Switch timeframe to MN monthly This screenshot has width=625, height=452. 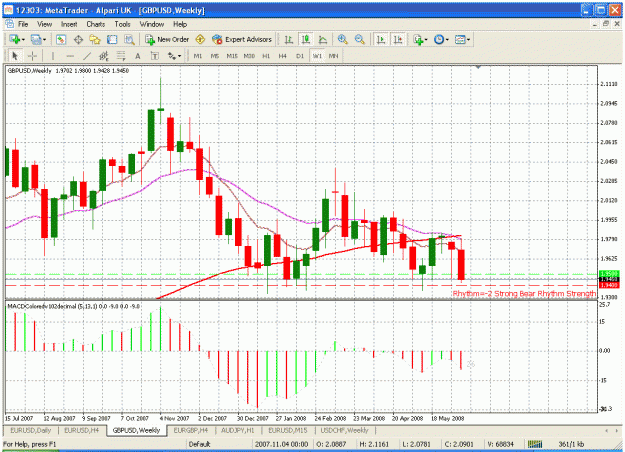[334, 56]
